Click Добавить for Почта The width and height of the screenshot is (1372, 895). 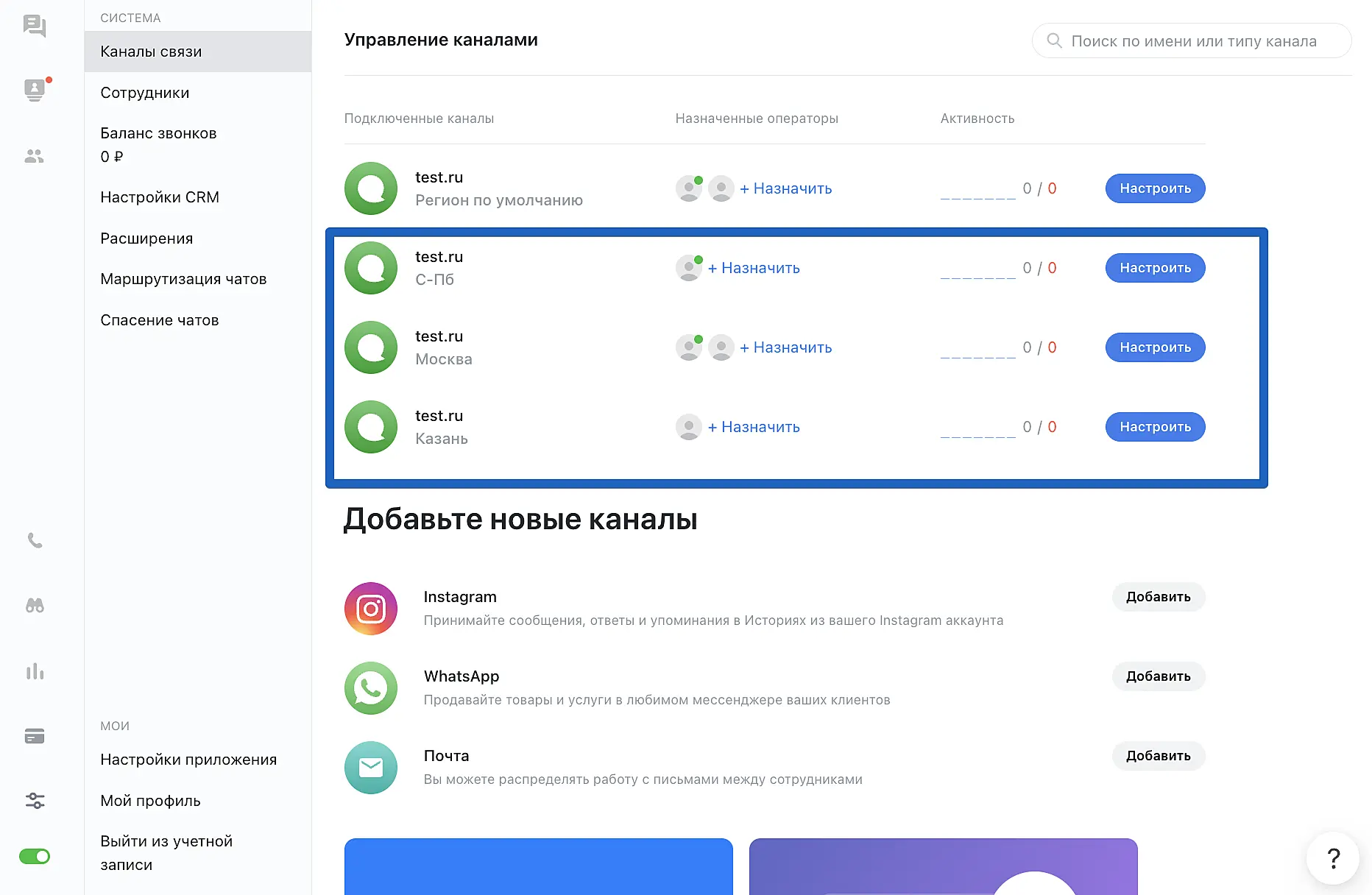1158,756
